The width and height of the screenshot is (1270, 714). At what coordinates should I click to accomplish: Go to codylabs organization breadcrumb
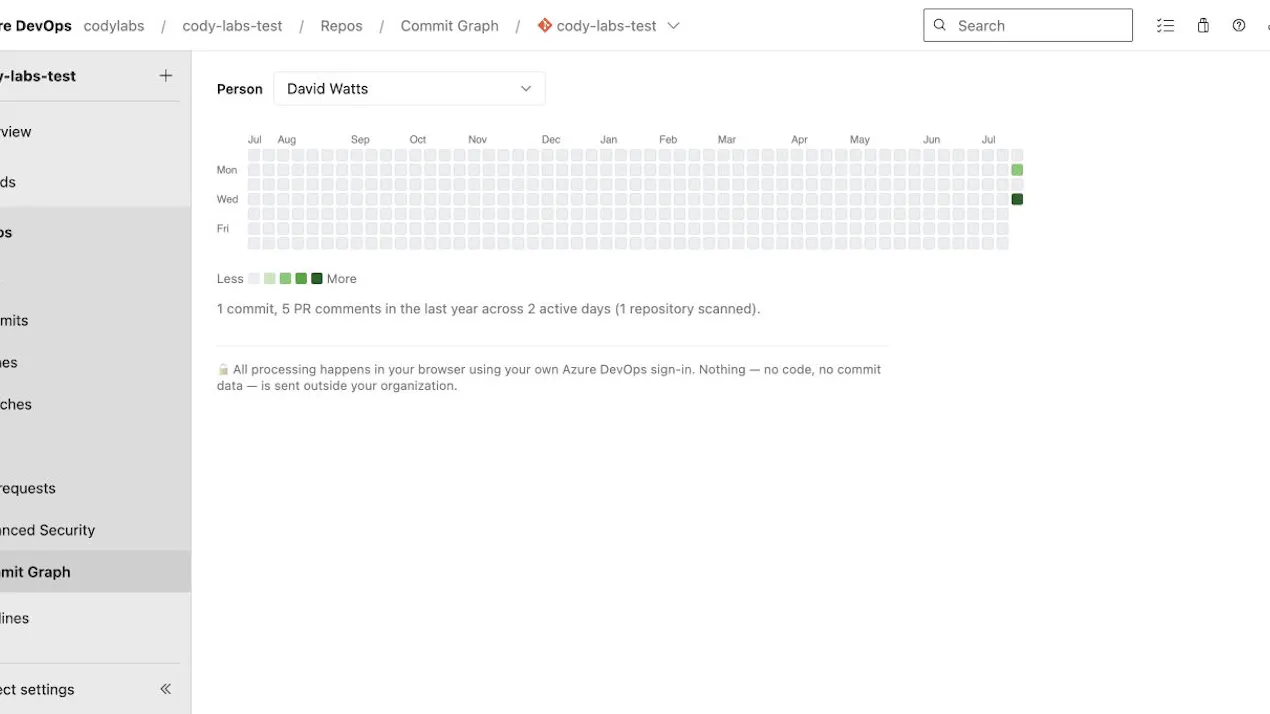pyautogui.click(x=114, y=26)
